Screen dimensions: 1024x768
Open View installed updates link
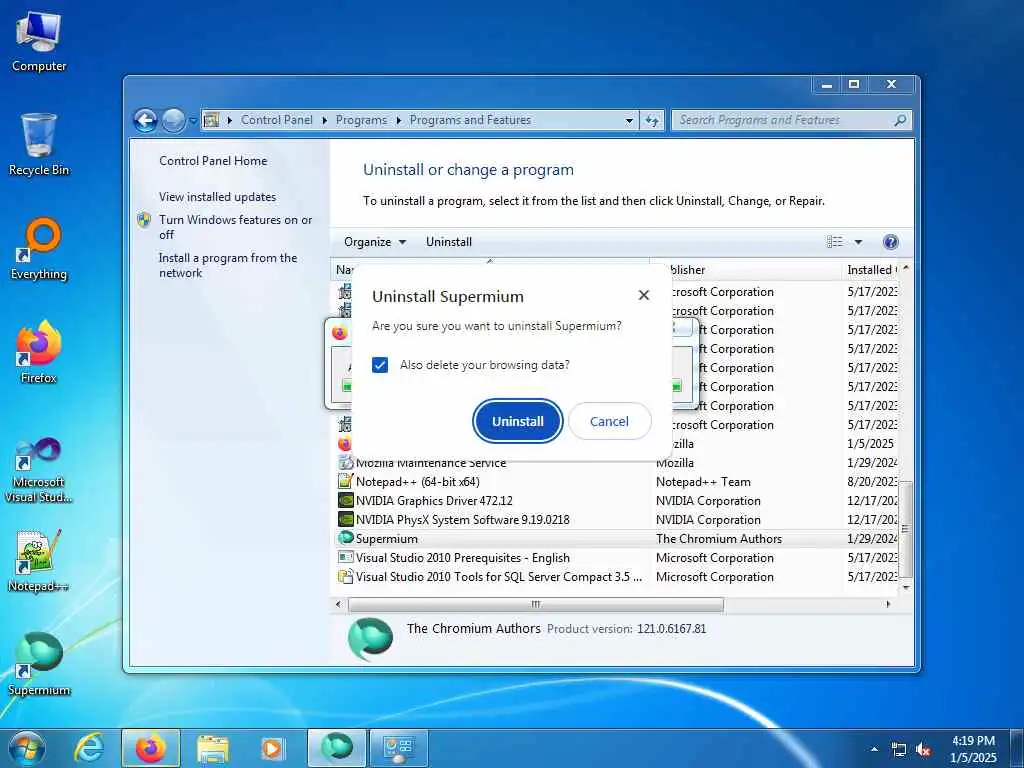click(217, 197)
